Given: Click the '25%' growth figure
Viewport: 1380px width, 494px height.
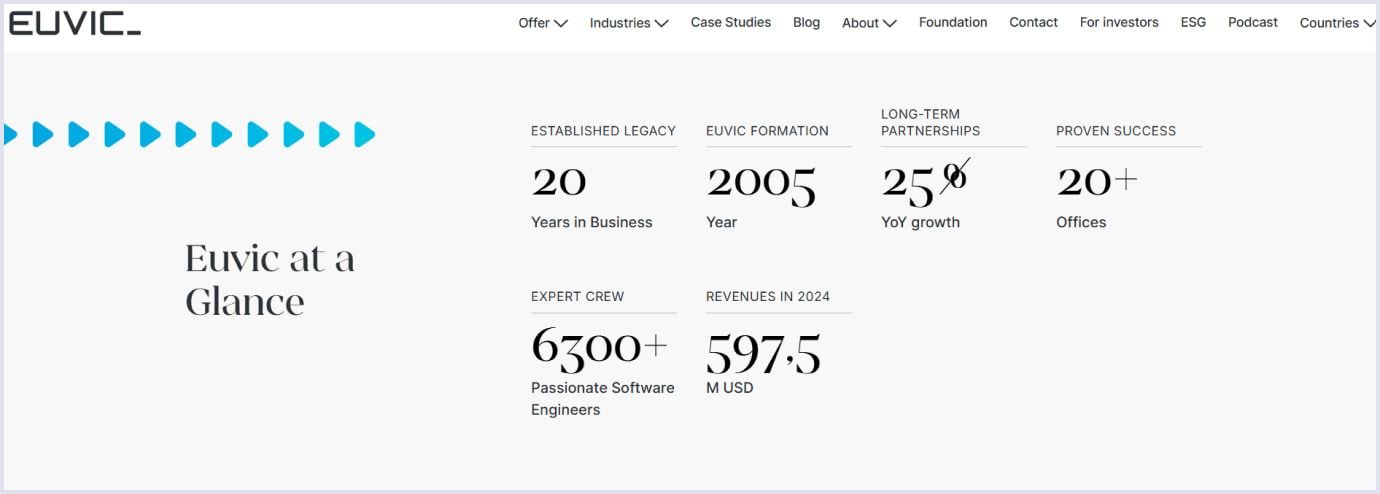Looking at the screenshot, I should tap(925, 182).
